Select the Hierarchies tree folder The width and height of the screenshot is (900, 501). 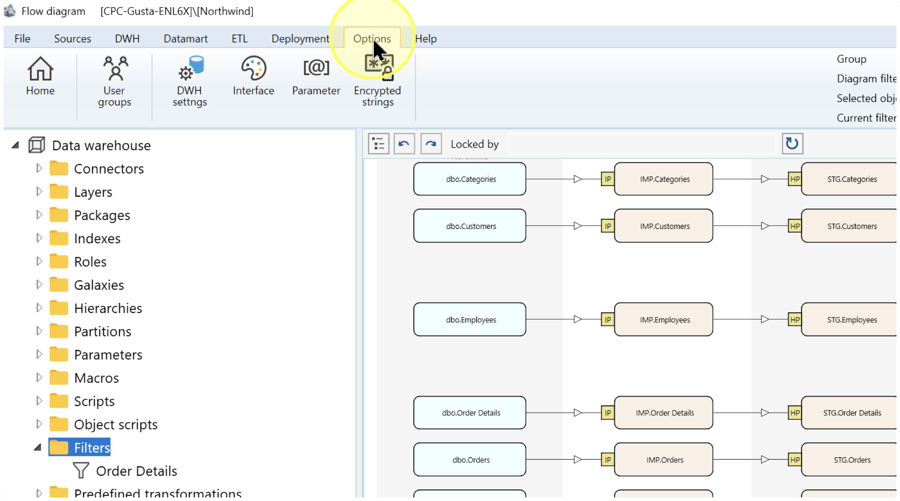pyautogui.click(x=108, y=308)
